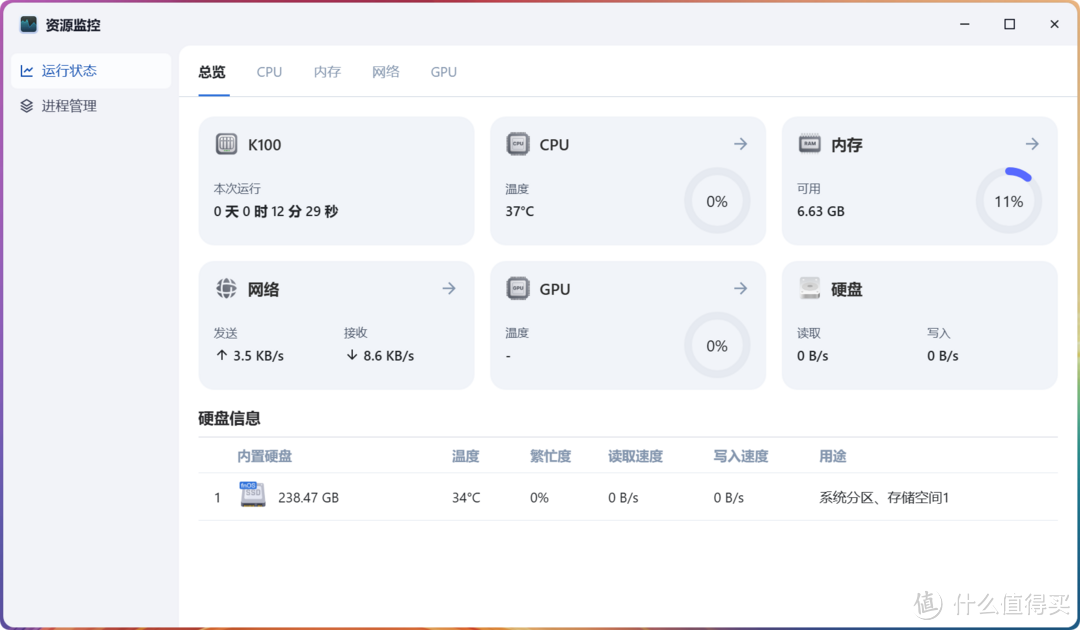Image resolution: width=1080 pixels, height=630 pixels.
Task: Switch to the 内存 tab
Action: tap(327, 71)
